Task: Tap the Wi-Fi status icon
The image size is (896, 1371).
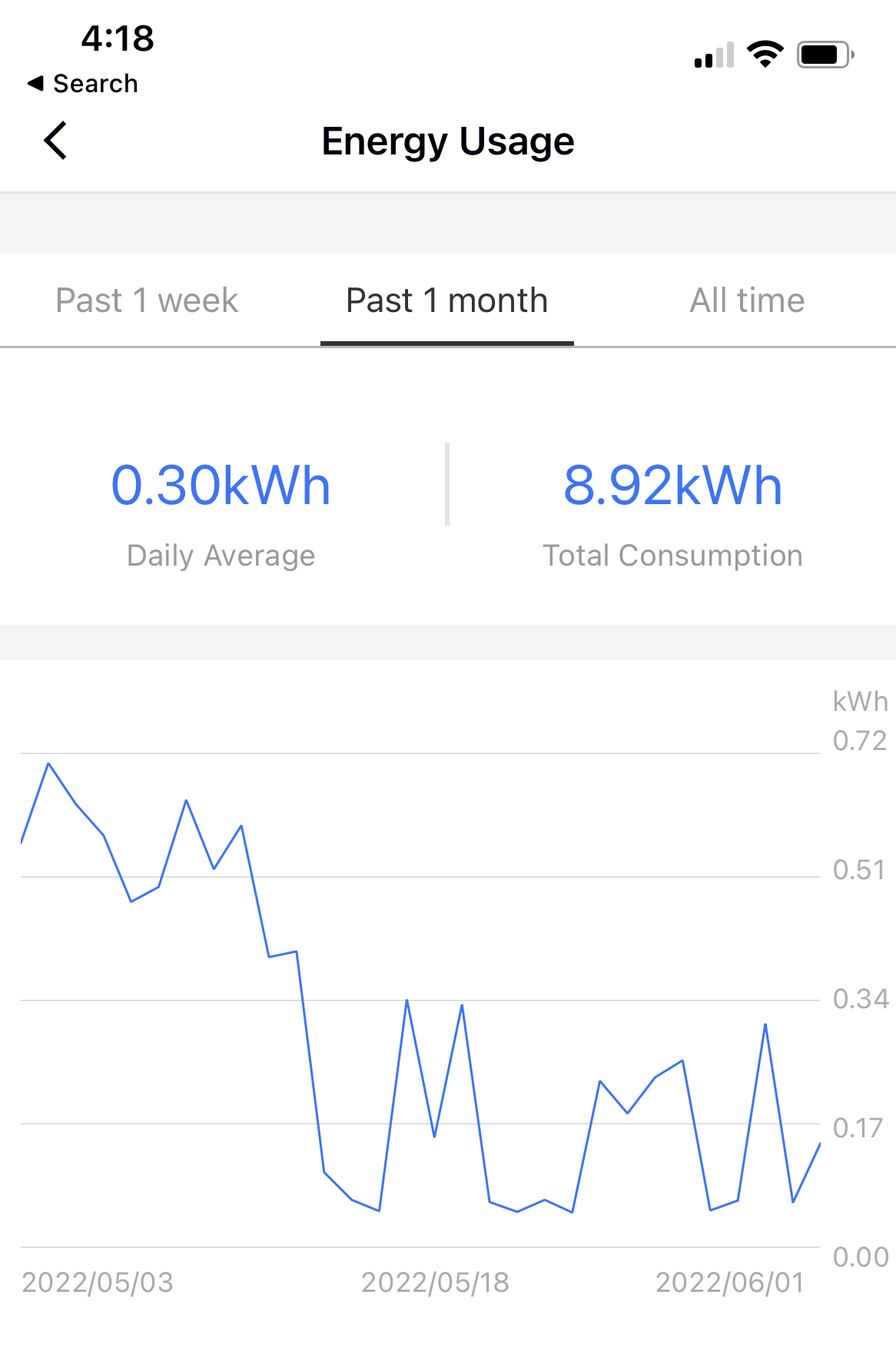Action: (765, 55)
